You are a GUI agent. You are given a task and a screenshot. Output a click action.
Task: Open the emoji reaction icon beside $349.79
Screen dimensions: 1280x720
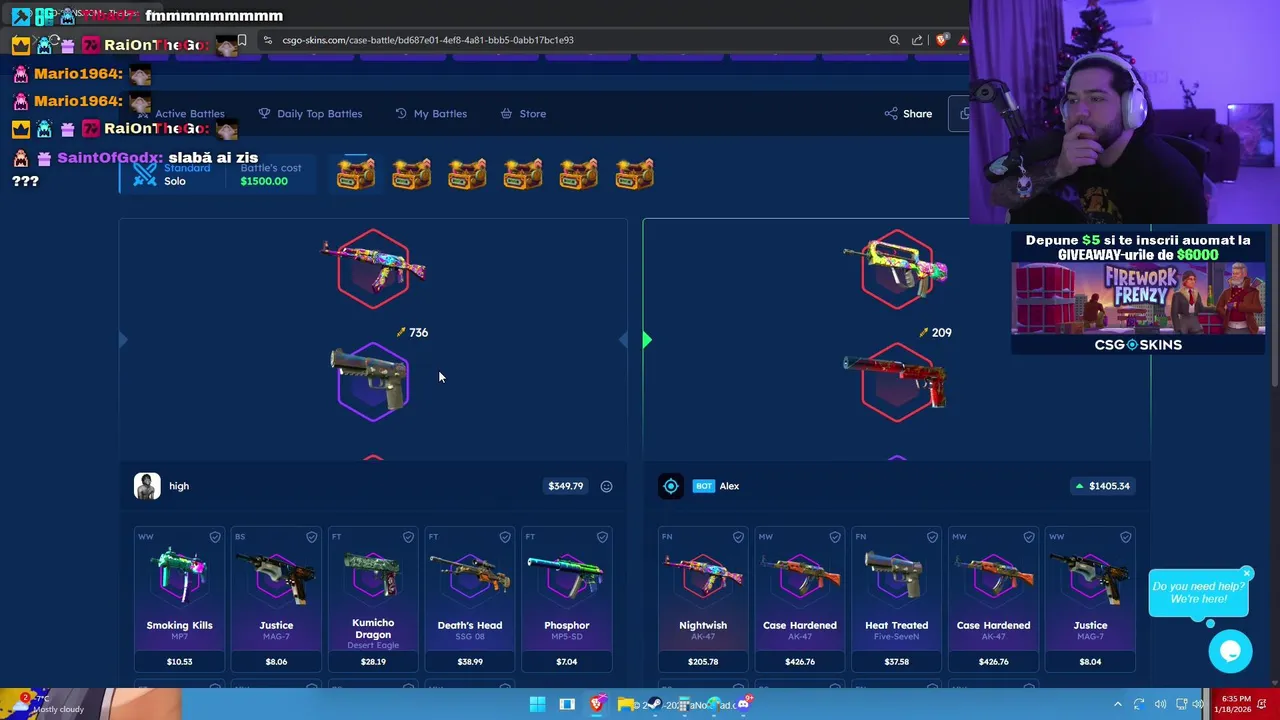[606, 486]
